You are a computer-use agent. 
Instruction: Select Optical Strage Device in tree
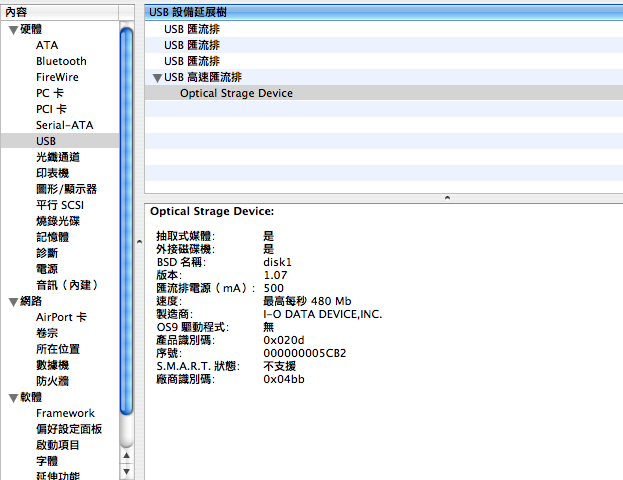point(383,93)
